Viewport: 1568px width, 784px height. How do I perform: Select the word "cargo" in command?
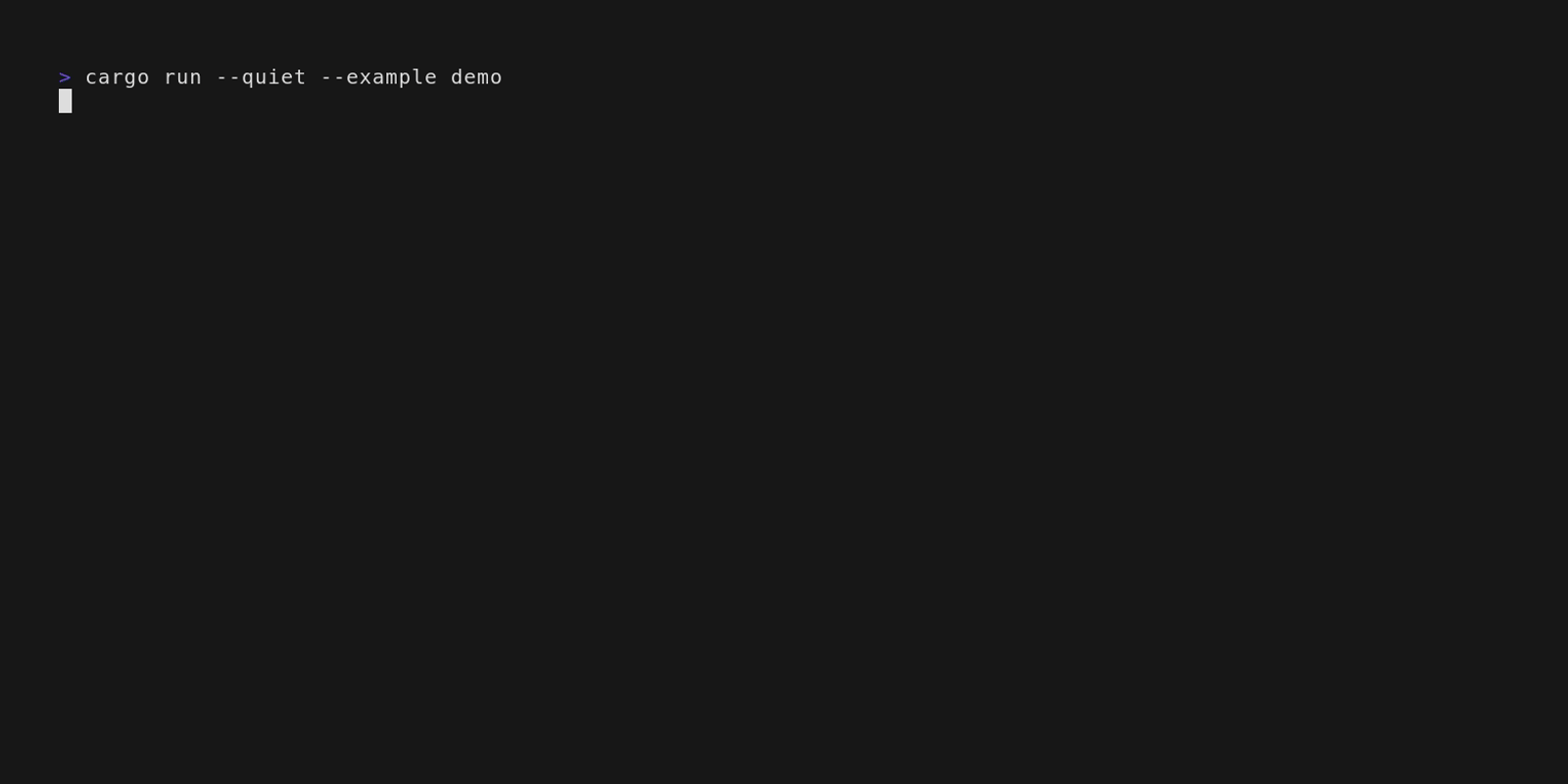(x=118, y=77)
